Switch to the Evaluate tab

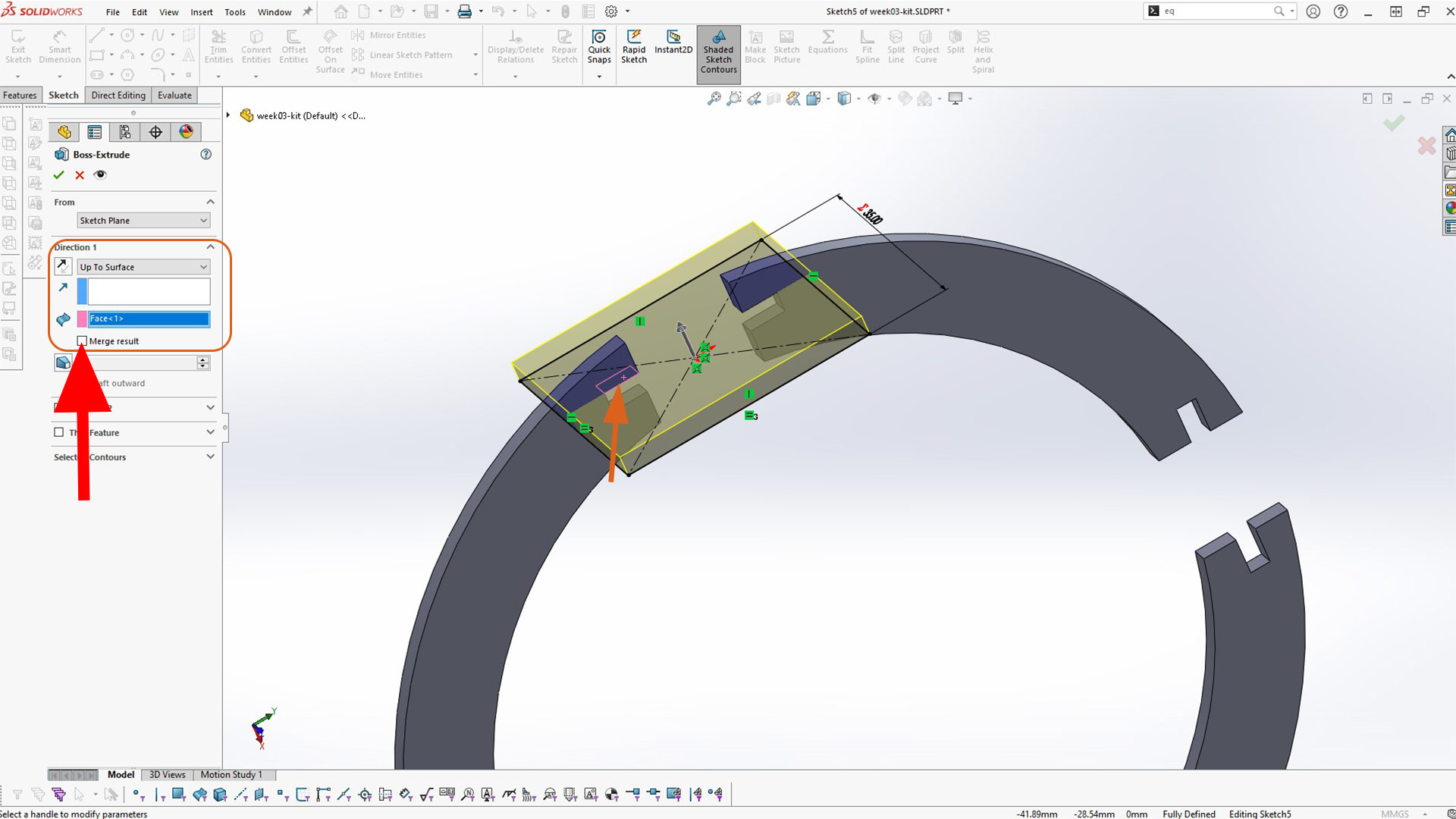click(x=174, y=96)
